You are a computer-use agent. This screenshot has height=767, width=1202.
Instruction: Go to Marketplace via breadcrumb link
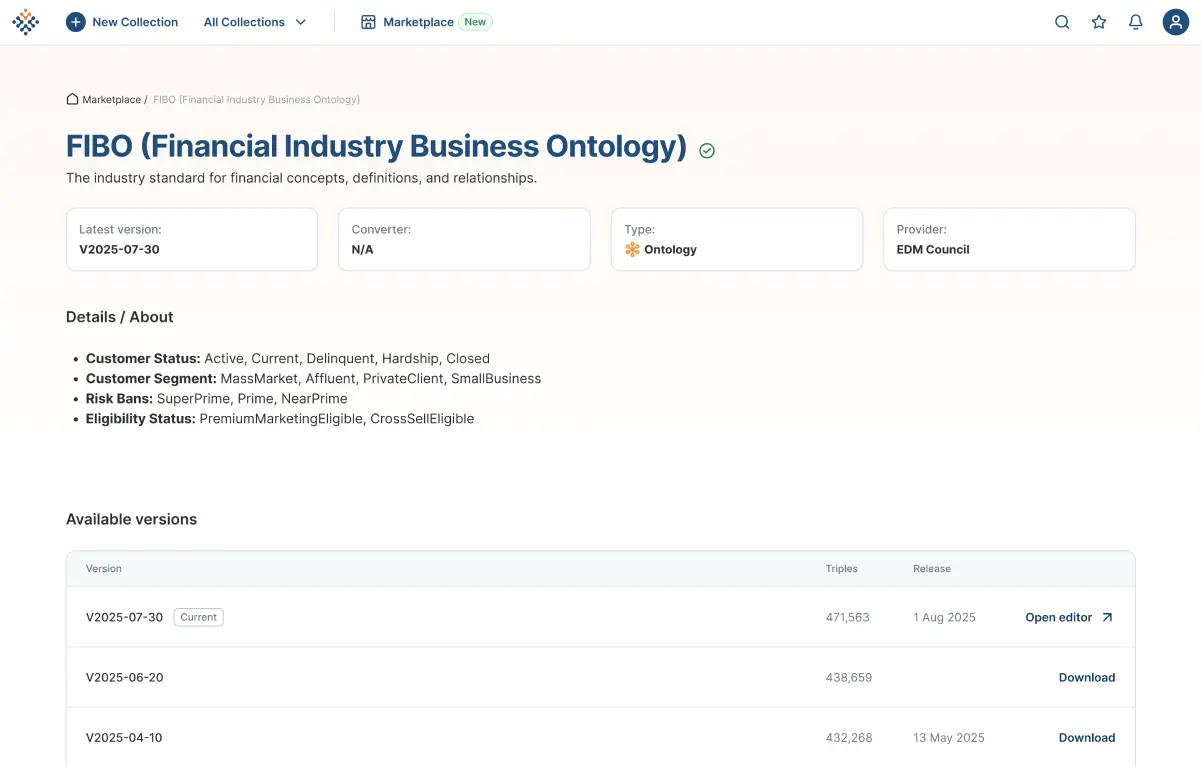(x=111, y=99)
